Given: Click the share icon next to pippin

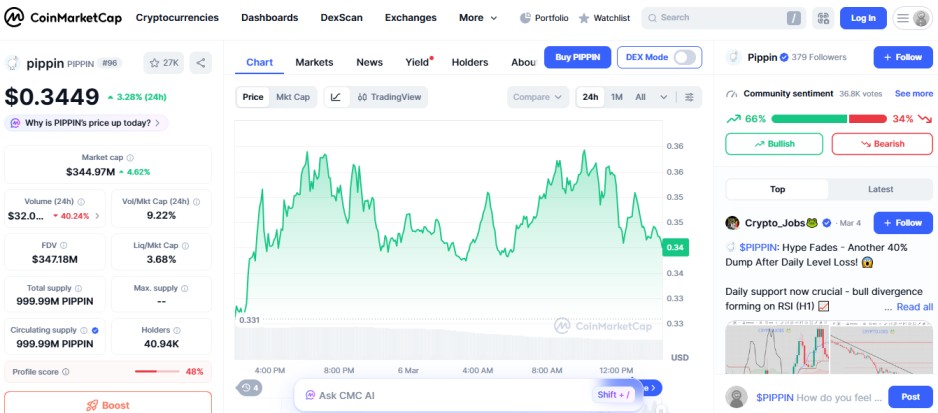Looking at the screenshot, I should [201, 63].
